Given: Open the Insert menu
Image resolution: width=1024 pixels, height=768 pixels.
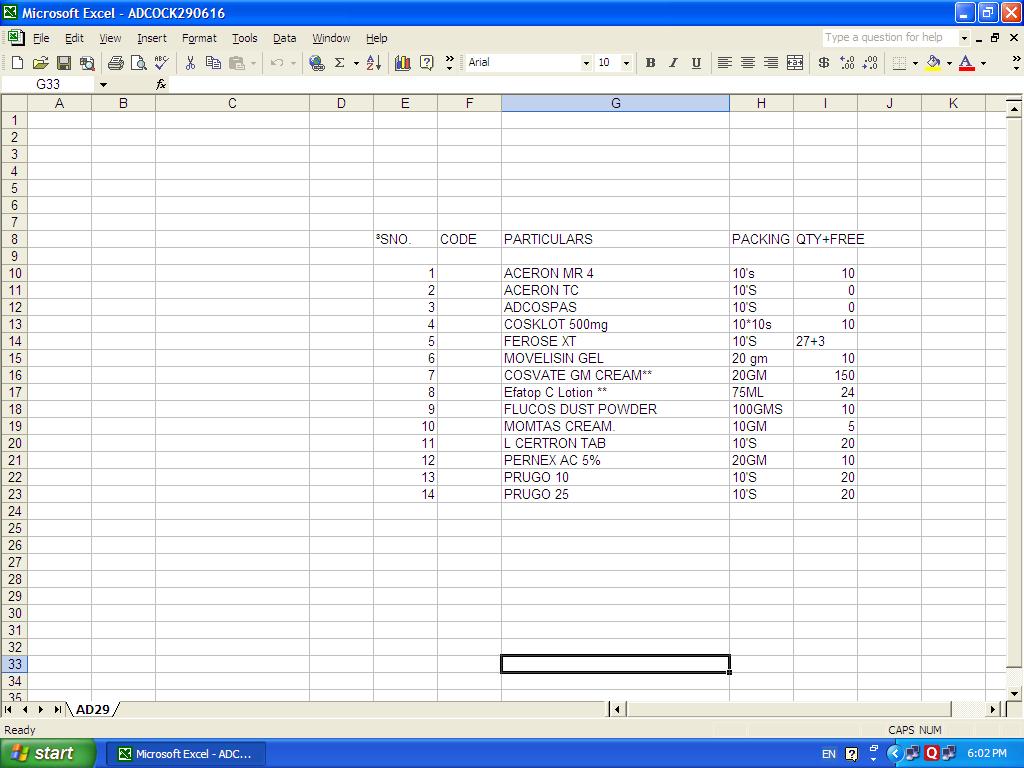Looking at the screenshot, I should click(x=152, y=38).
